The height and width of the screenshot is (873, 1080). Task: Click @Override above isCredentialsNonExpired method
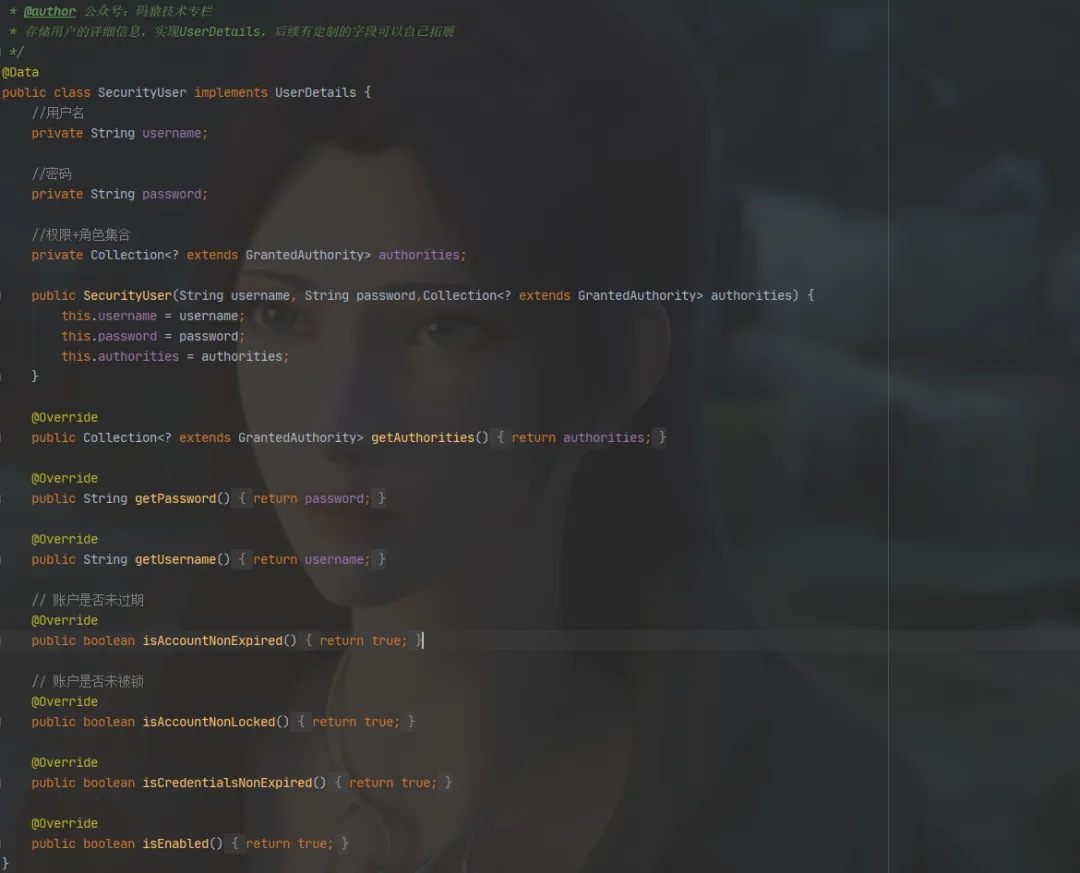coord(65,762)
